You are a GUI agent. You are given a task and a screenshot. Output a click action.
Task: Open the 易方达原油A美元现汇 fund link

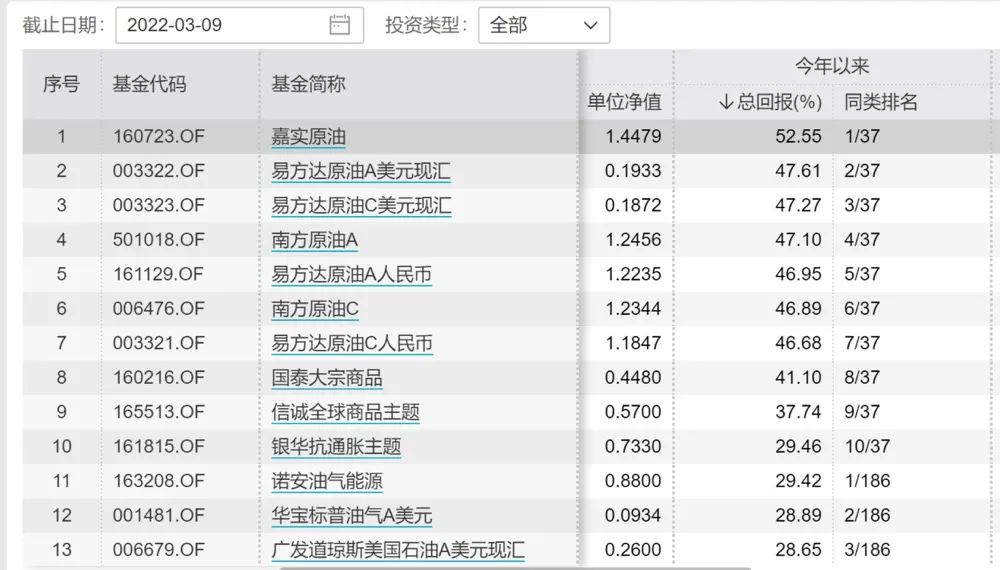[361, 171]
